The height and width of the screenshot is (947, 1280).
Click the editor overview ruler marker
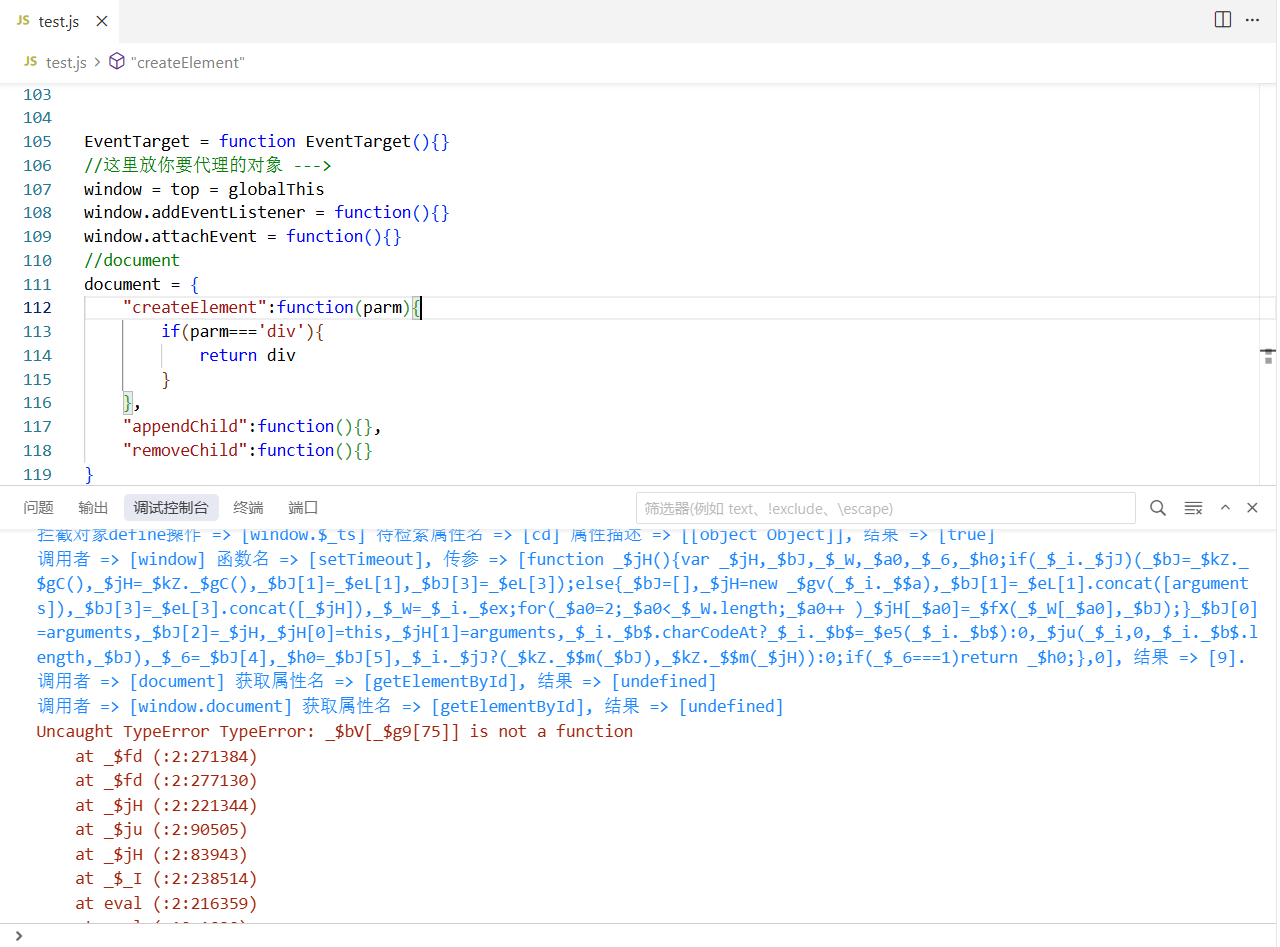1268,355
